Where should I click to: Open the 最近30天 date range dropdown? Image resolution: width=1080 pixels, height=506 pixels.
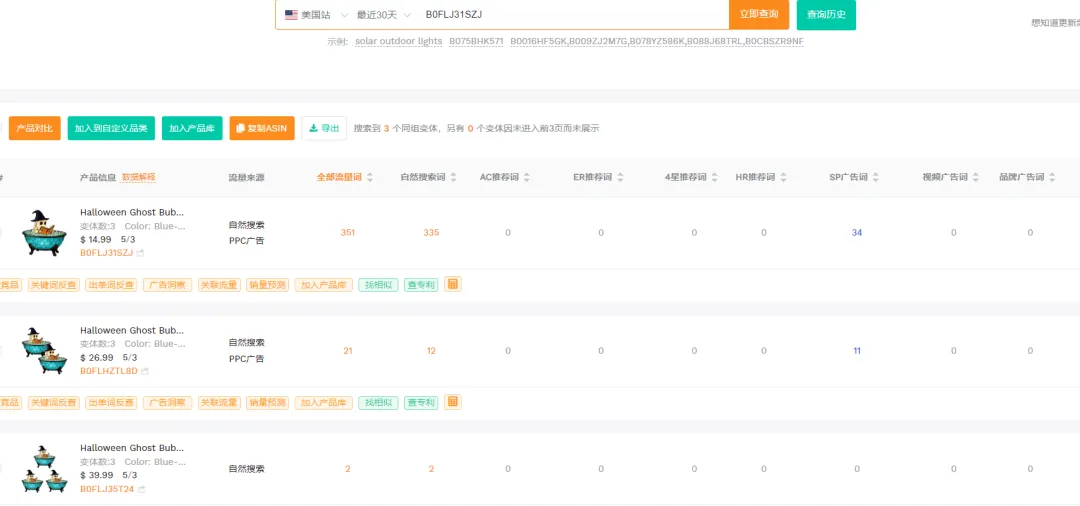(x=384, y=14)
